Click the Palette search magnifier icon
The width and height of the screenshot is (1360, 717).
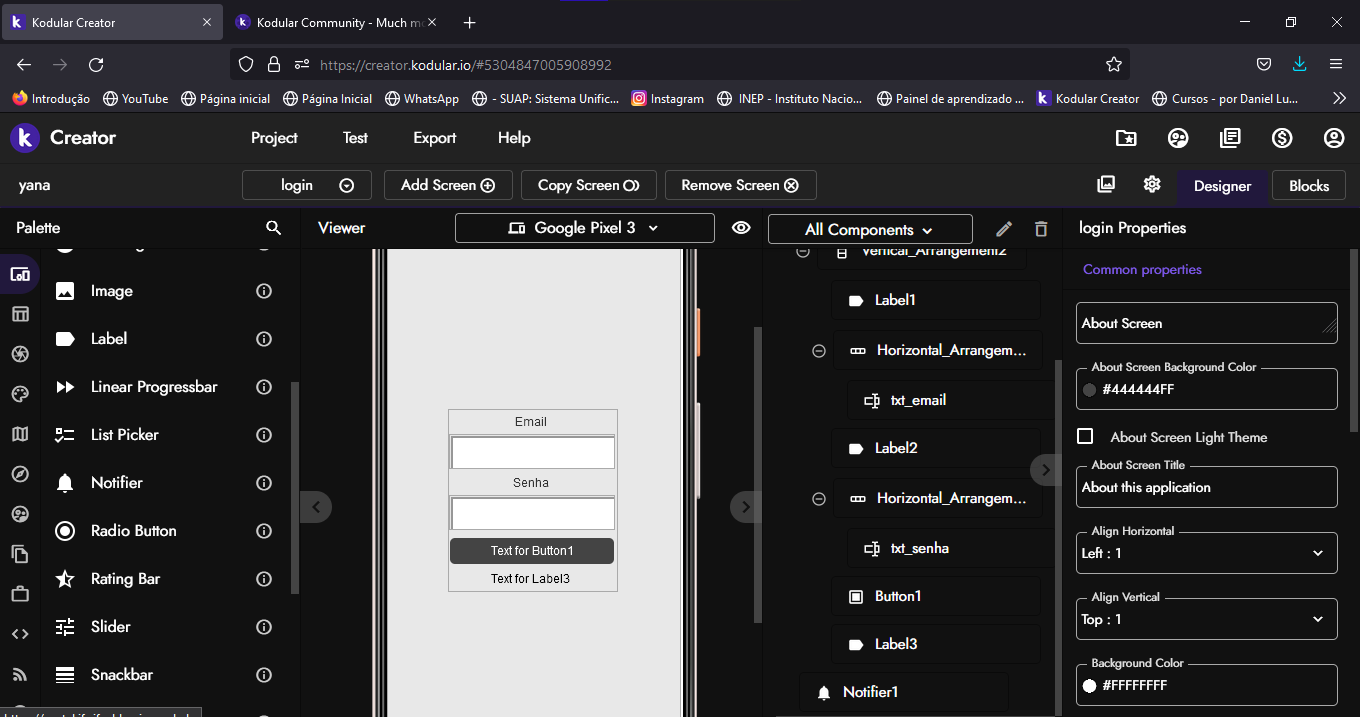[x=273, y=228]
